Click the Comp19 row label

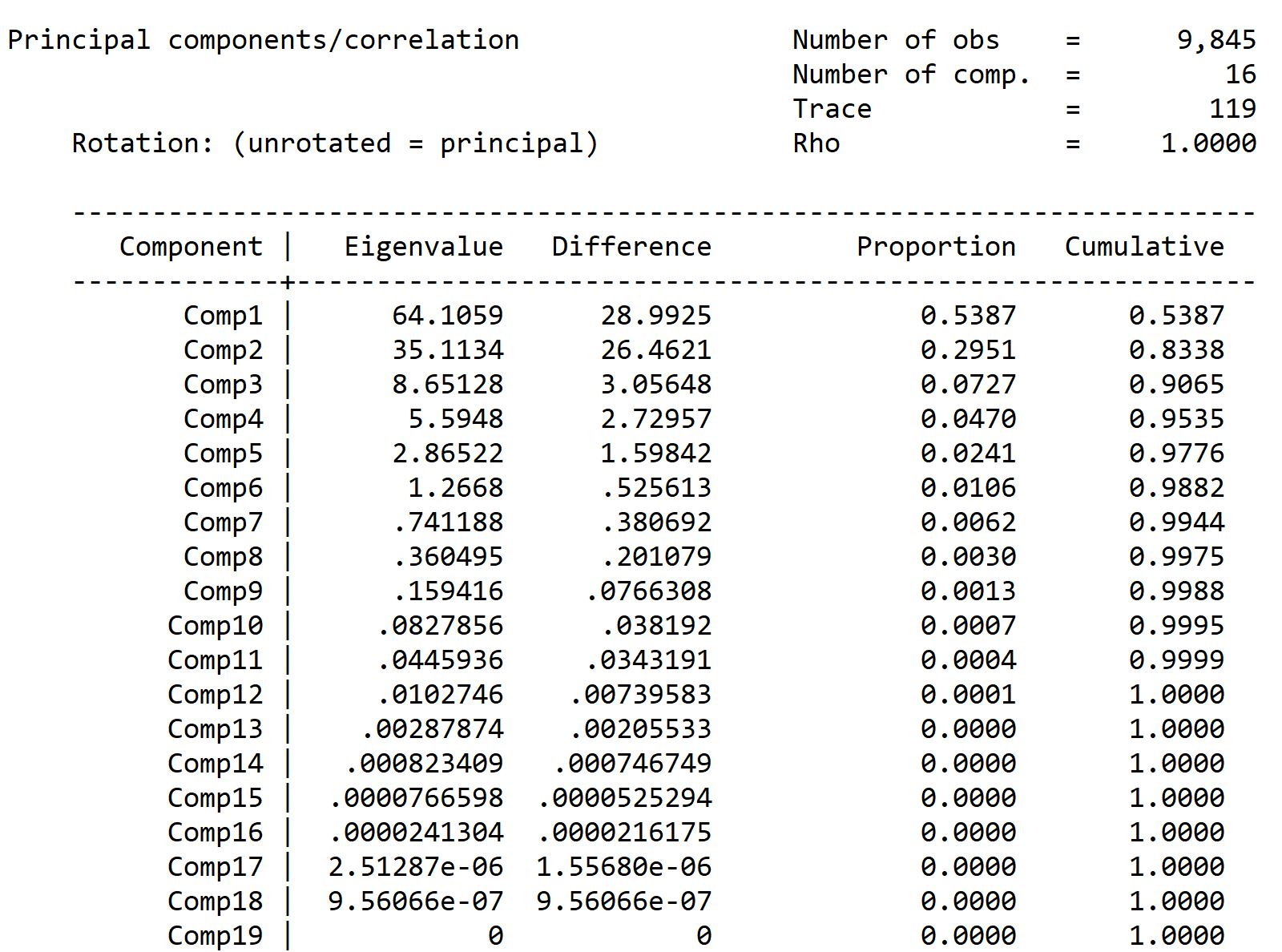[x=215, y=936]
